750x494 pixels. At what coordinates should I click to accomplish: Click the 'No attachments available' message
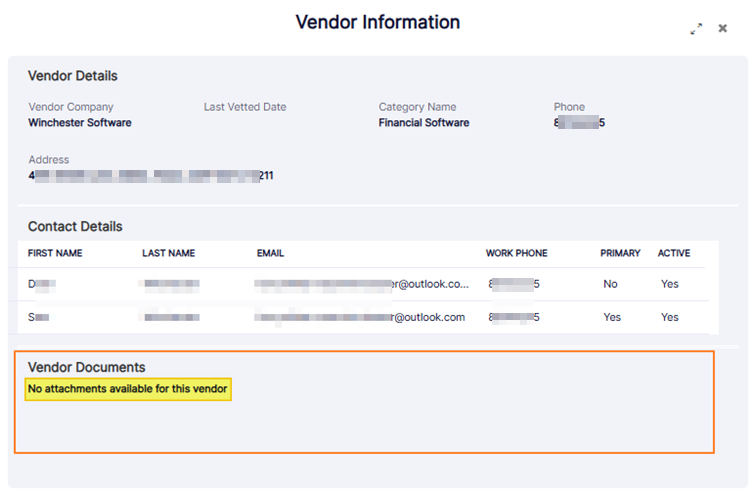pyautogui.click(x=128, y=389)
